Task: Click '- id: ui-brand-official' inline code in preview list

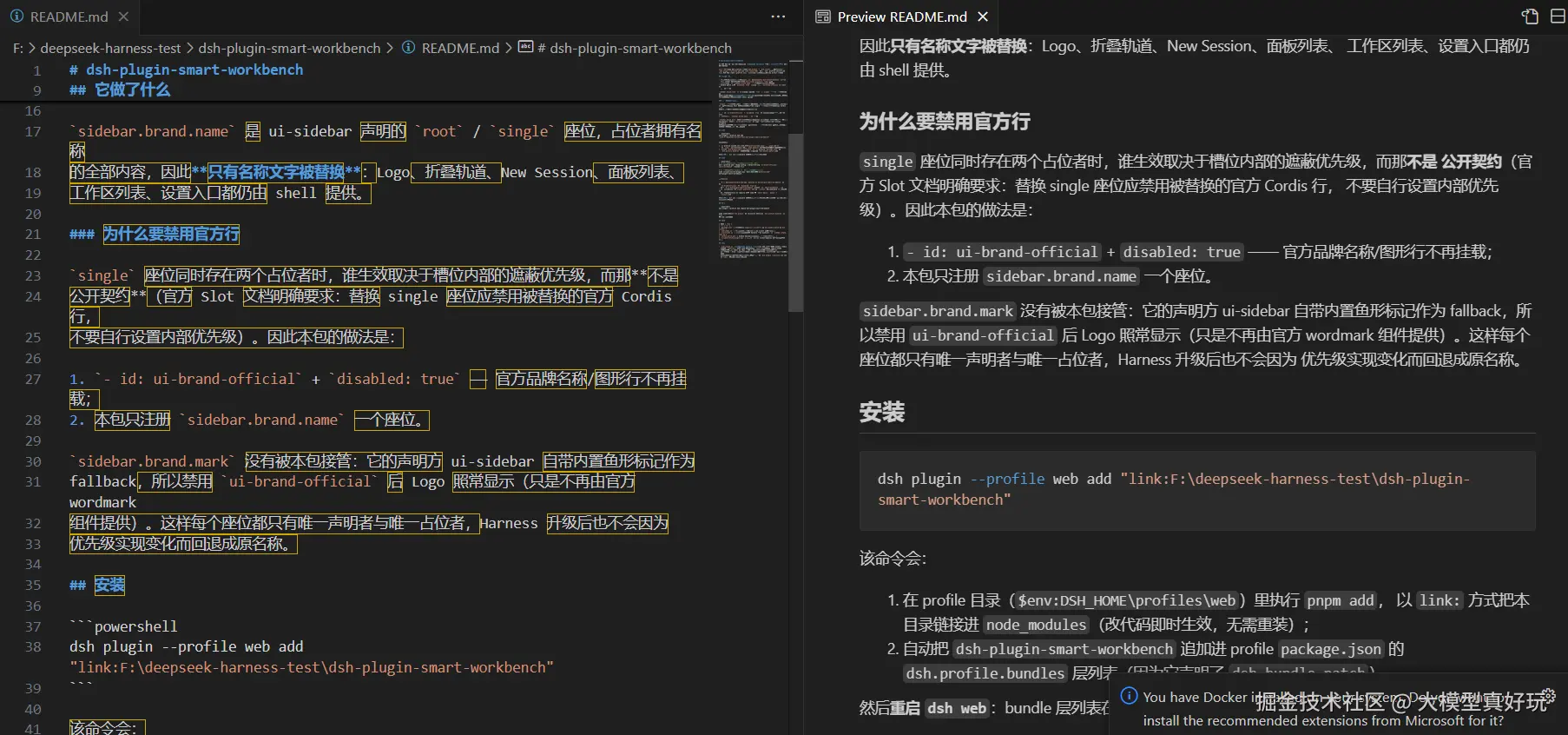Action: (1002, 252)
